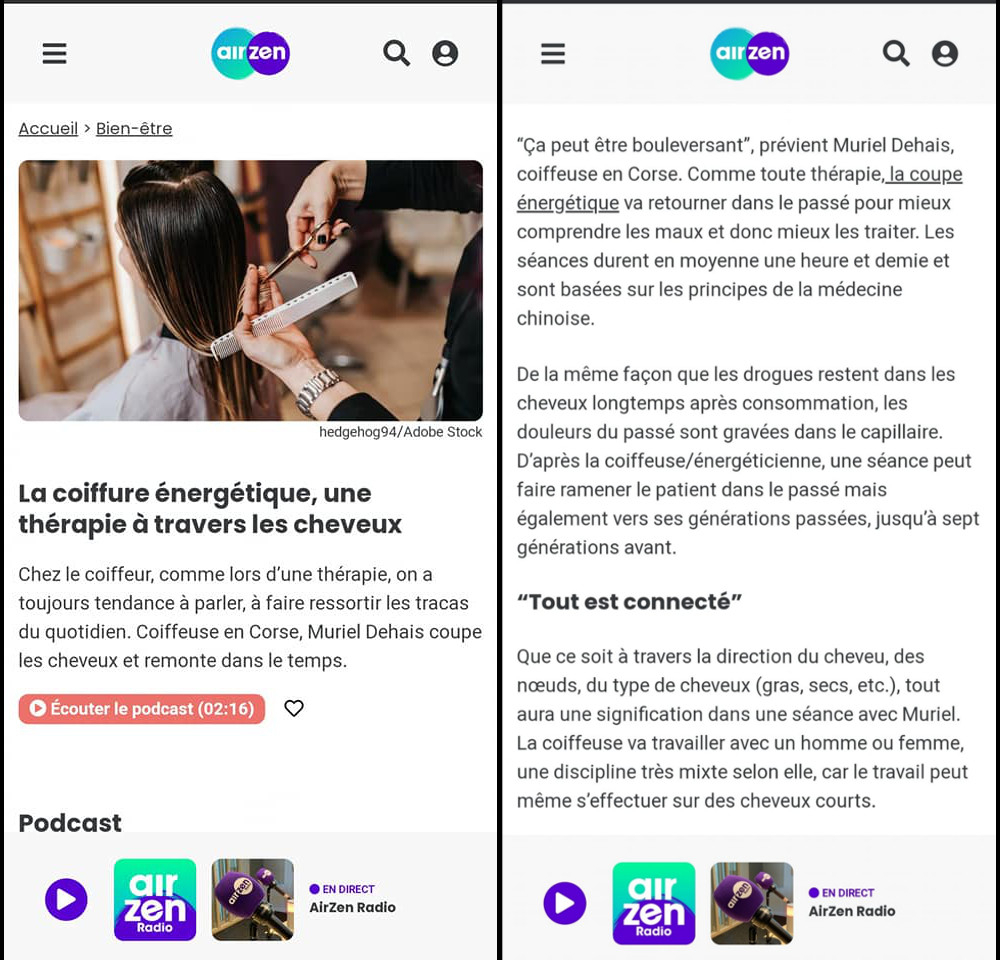Play live radio in left bottom player
This screenshot has height=960, width=1000.
(66, 899)
